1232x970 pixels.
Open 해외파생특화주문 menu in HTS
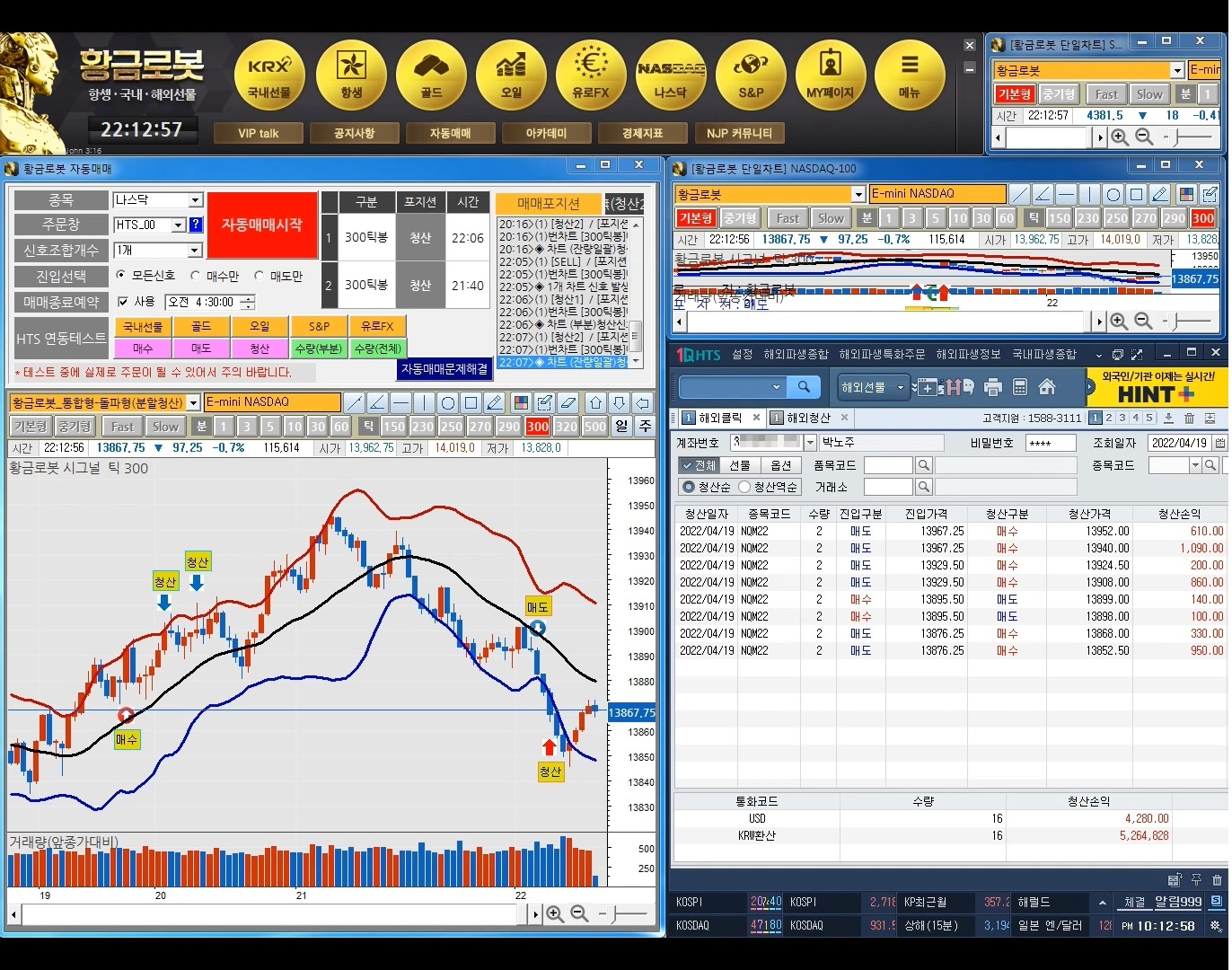point(882,355)
